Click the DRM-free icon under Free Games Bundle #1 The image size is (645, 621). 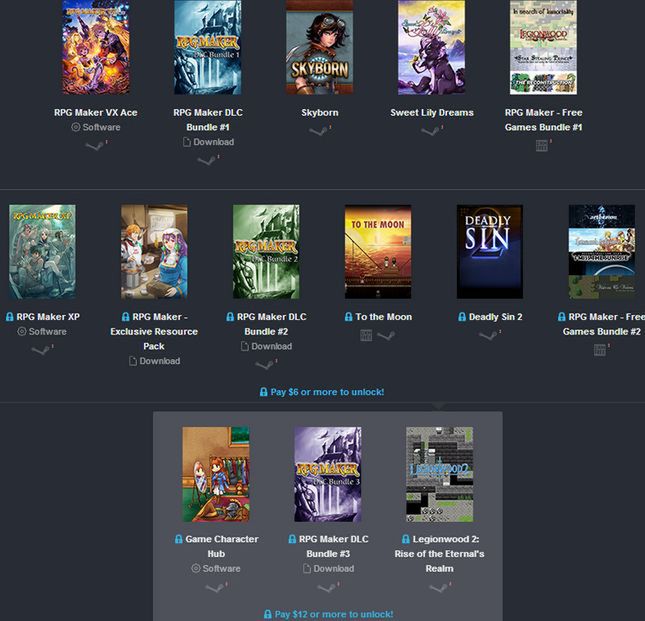tap(542, 146)
